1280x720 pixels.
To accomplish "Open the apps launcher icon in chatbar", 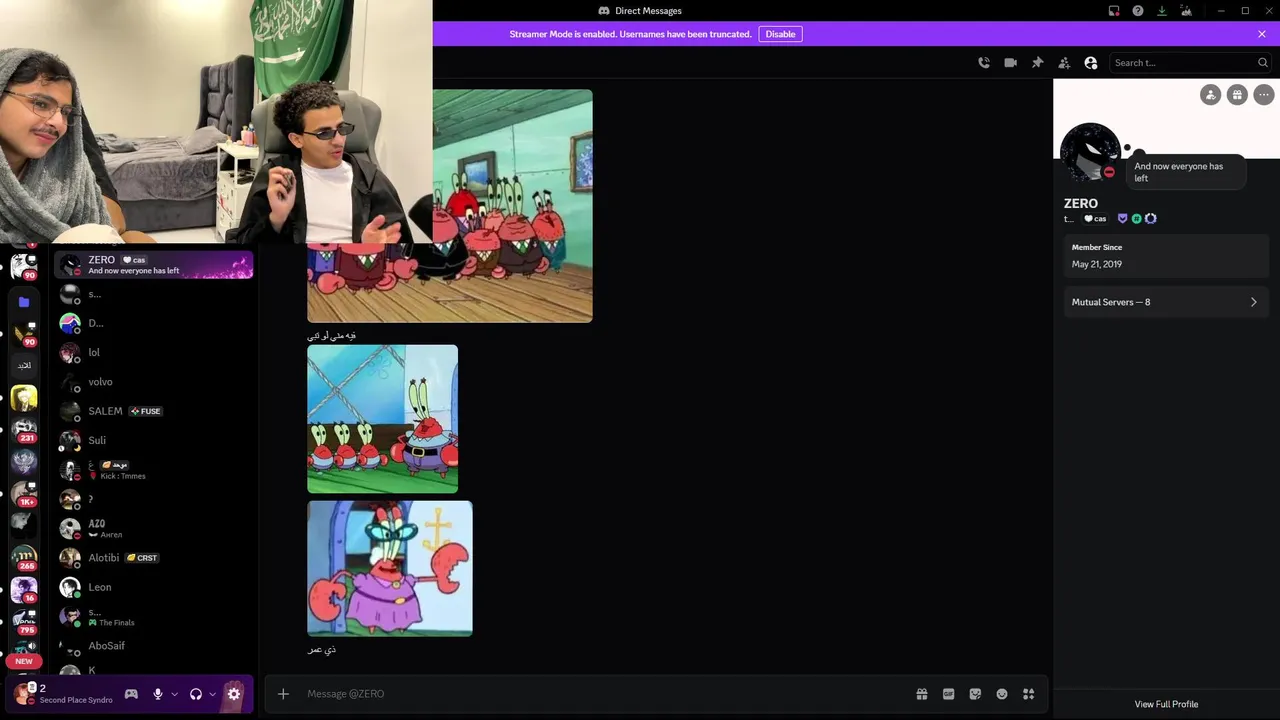I will pos(1028,694).
